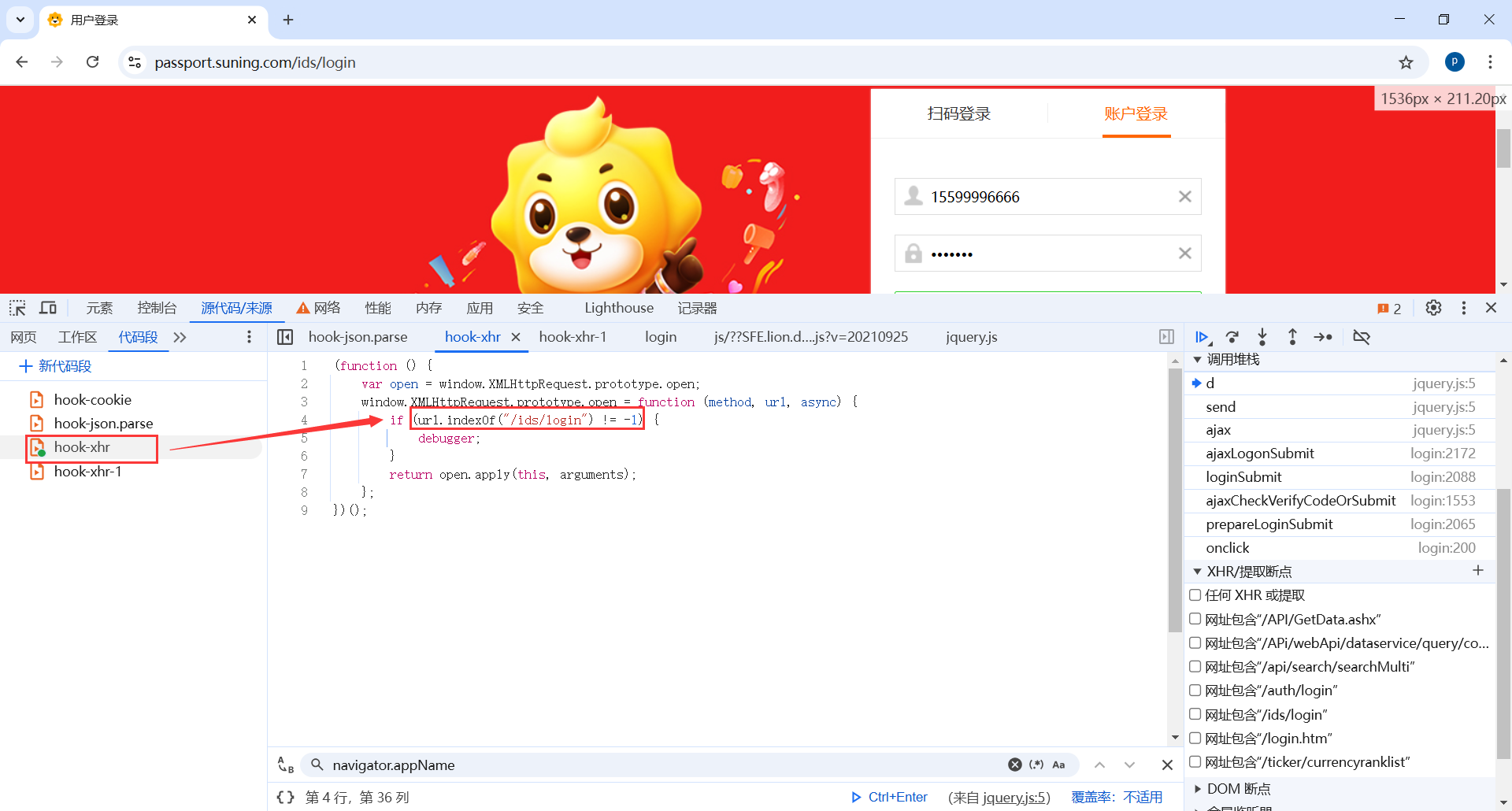Enable the /API/GetData.ashx XHR breakpoint

click(x=1195, y=619)
